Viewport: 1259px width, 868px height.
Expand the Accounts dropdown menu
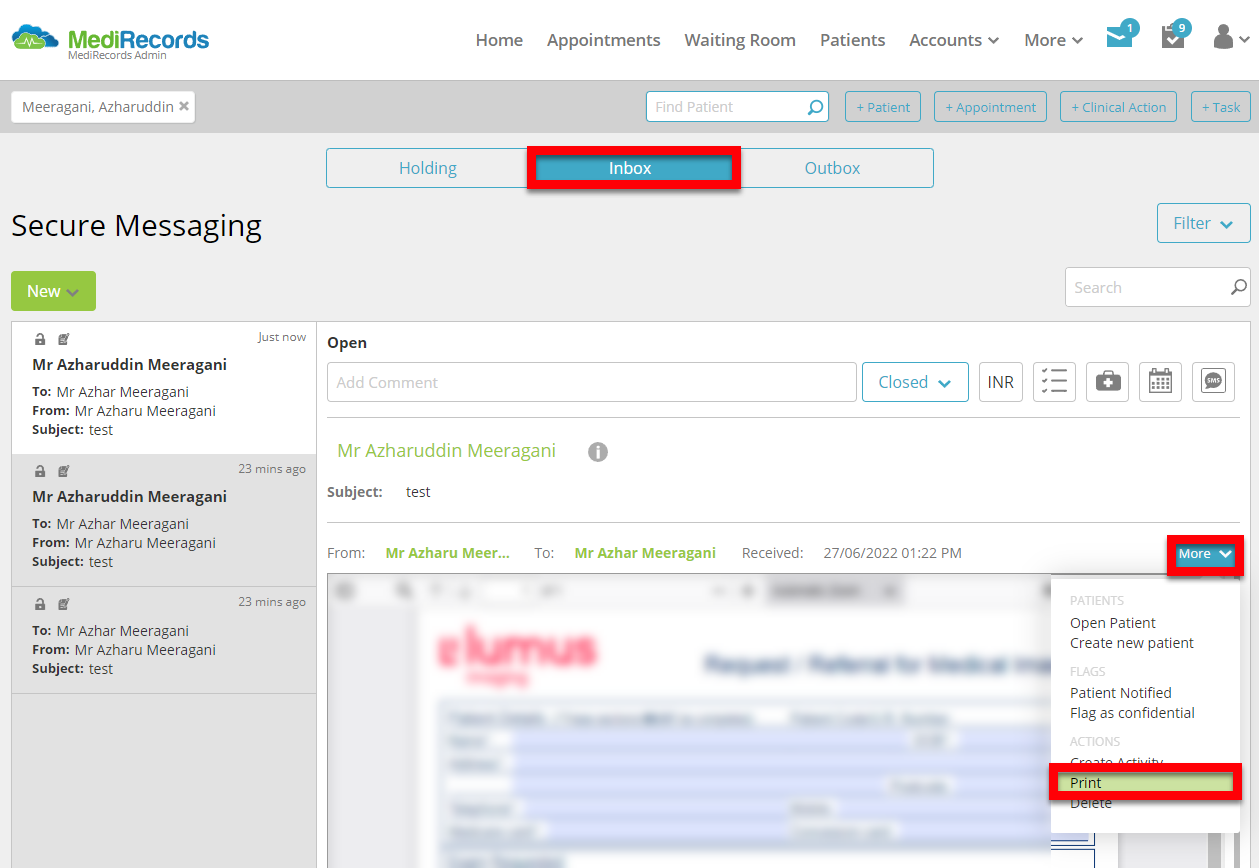954,40
